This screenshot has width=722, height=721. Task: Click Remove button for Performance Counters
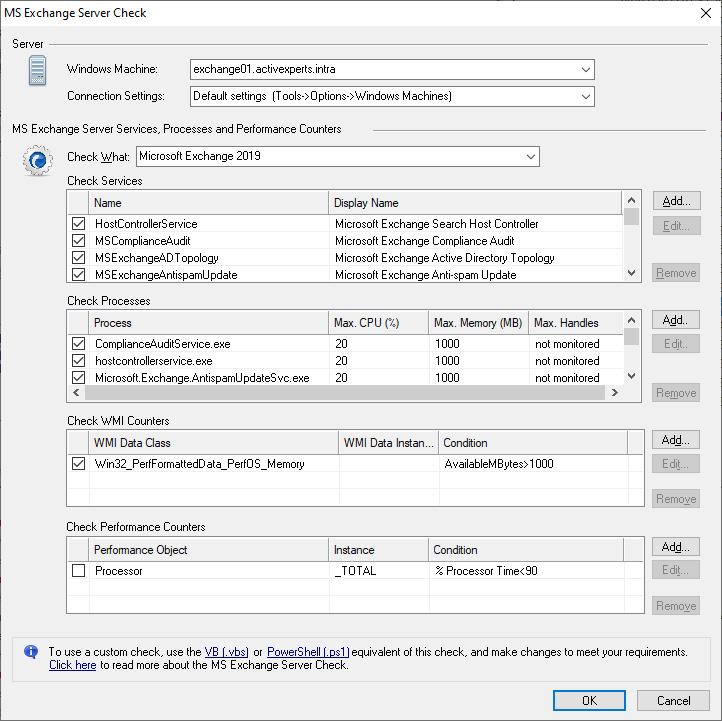tap(675, 605)
